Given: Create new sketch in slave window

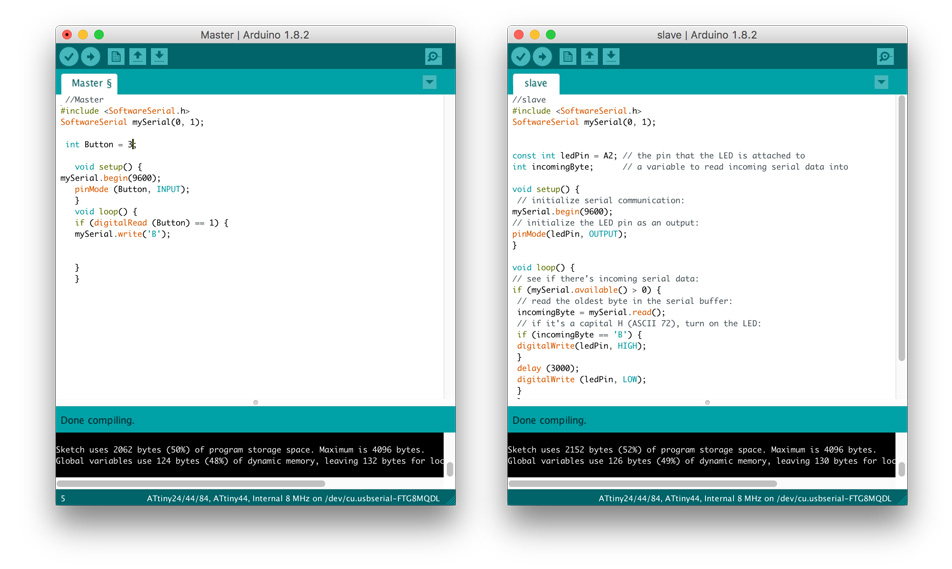Looking at the screenshot, I should pyautogui.click(x=567, y=56).
